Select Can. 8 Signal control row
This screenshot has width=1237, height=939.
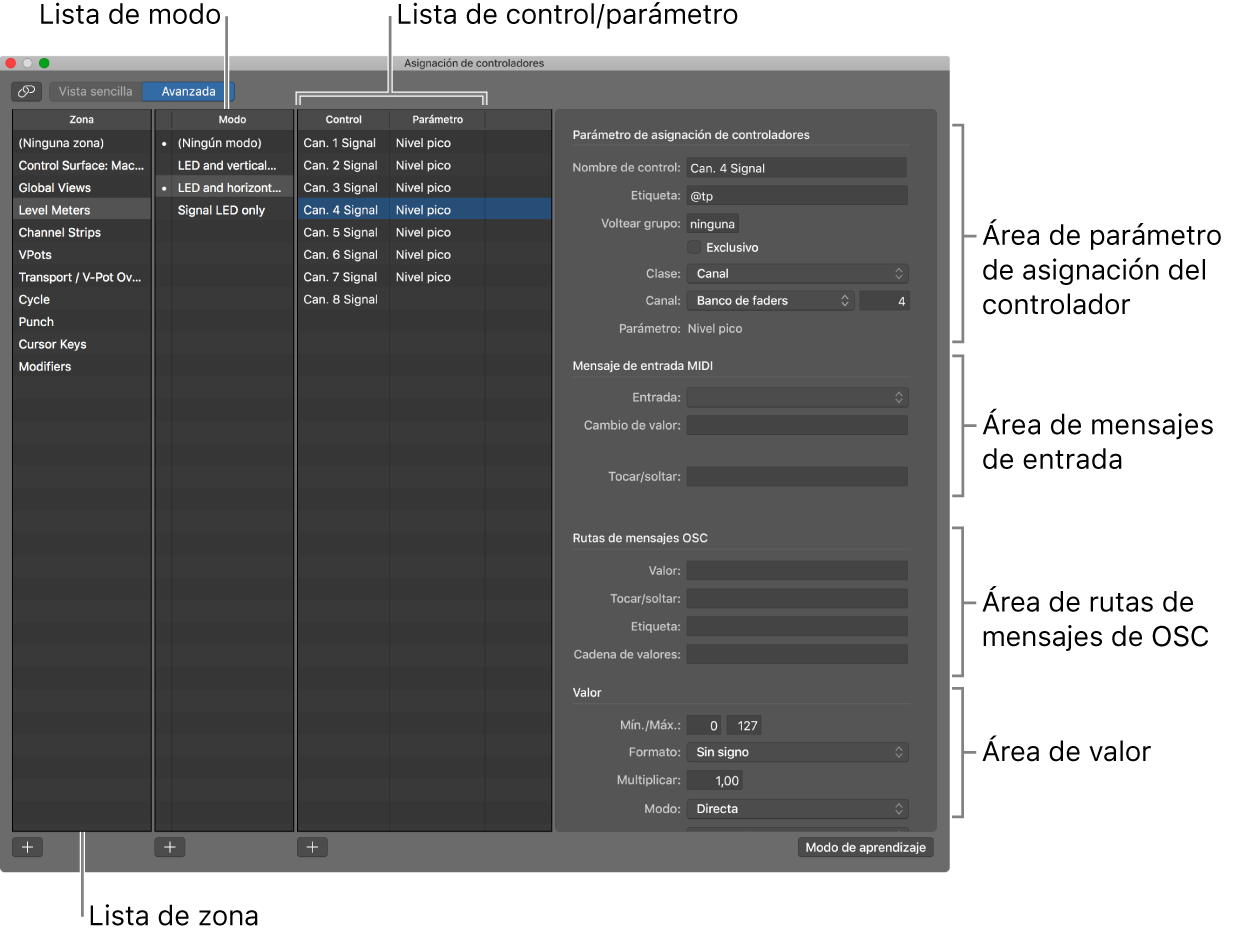click(x=340, y=299)
